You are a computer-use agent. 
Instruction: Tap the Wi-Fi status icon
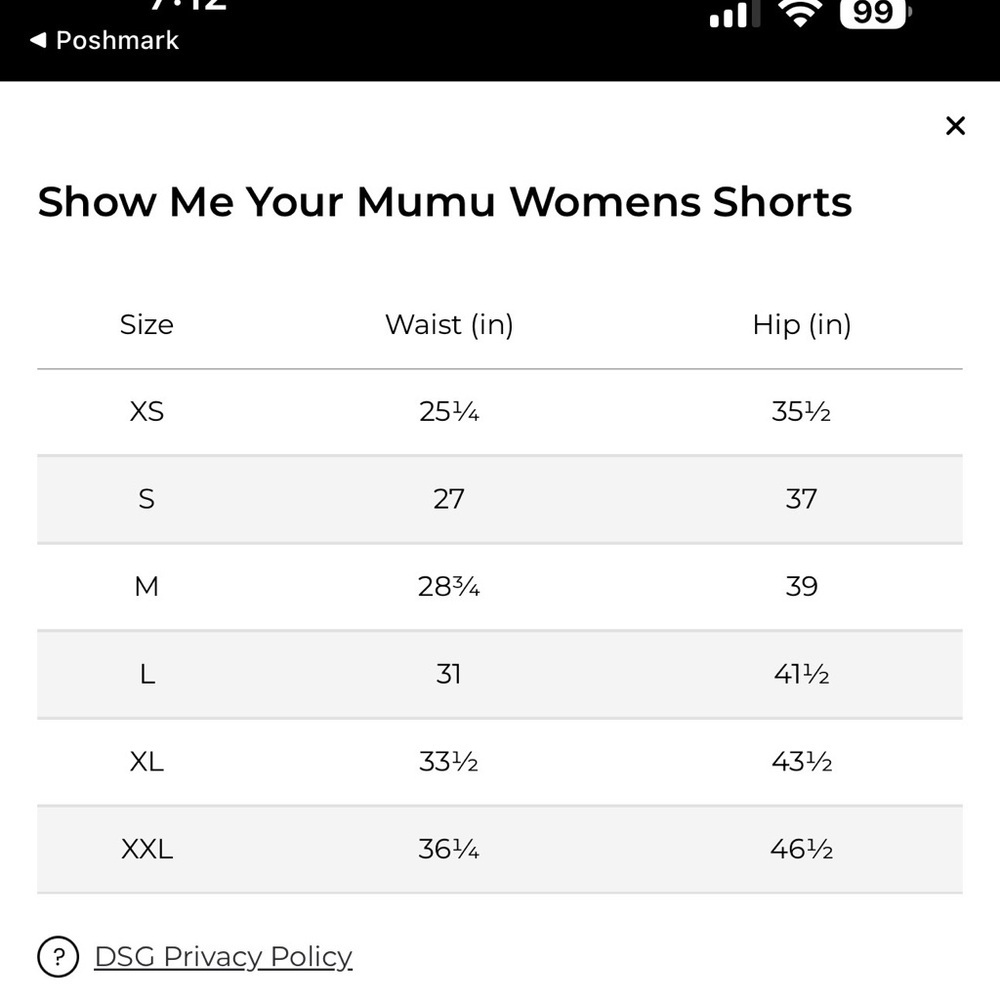799,12
